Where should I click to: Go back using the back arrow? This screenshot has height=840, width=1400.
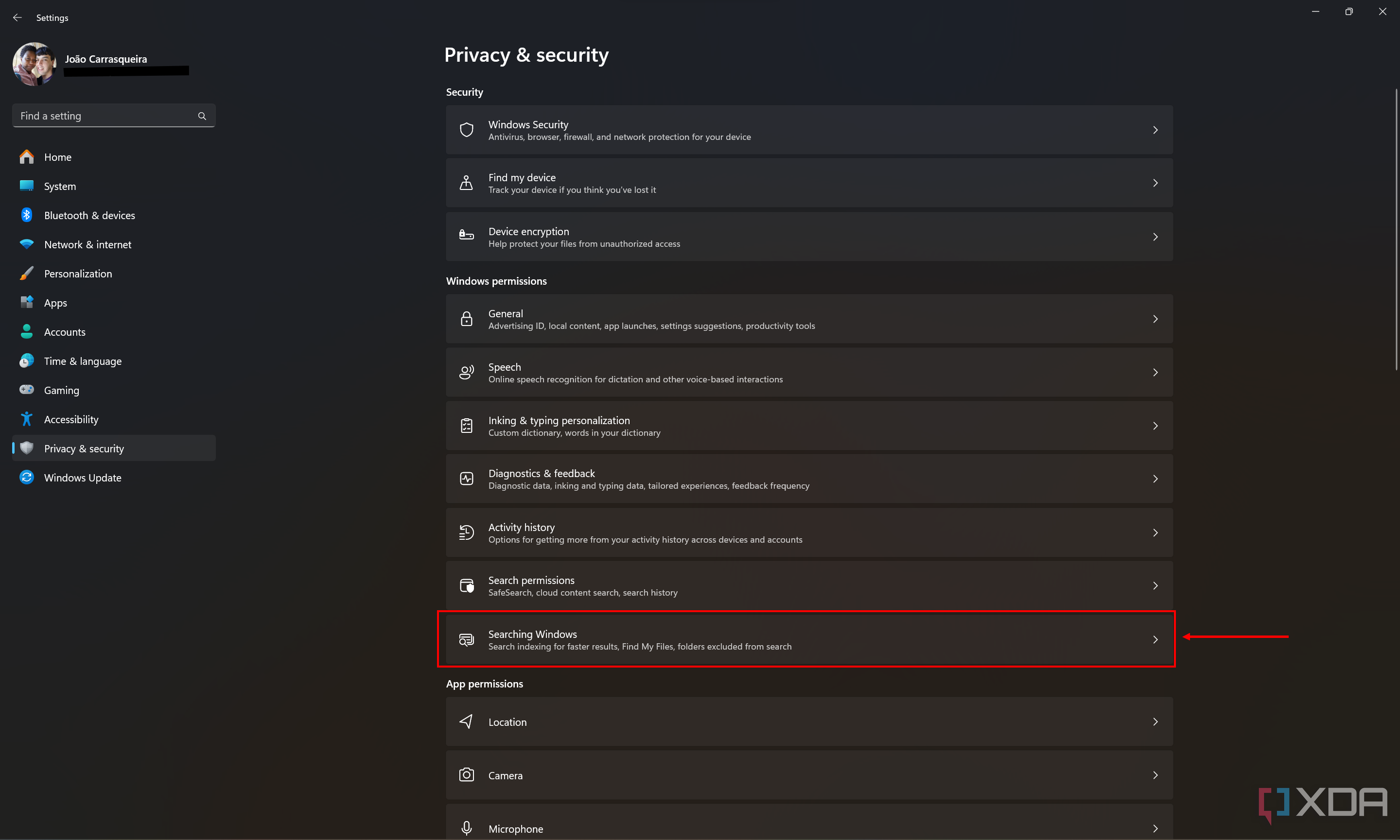coord(17,17)
